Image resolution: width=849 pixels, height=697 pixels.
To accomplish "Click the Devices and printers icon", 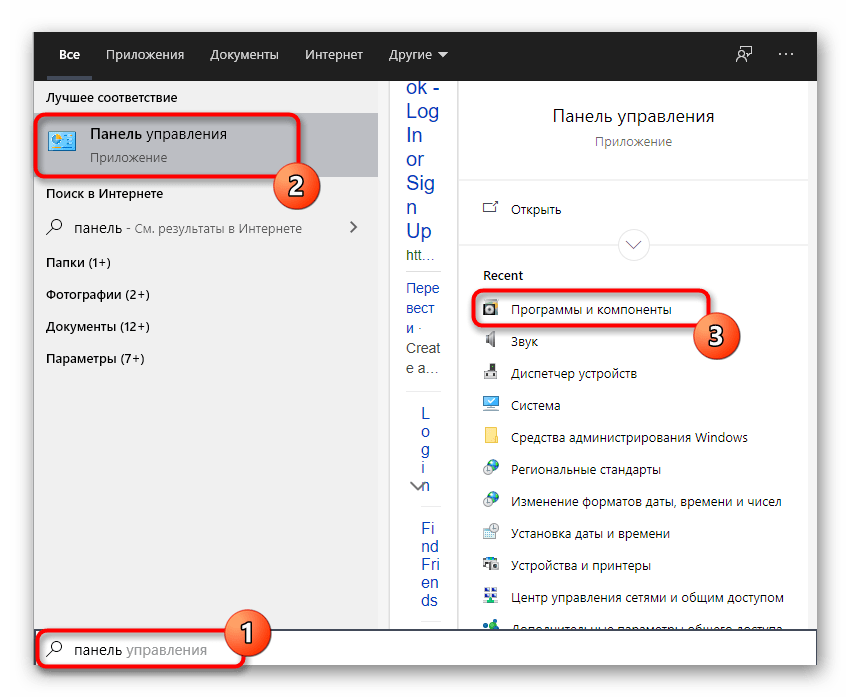I will (x=490, y=565).
